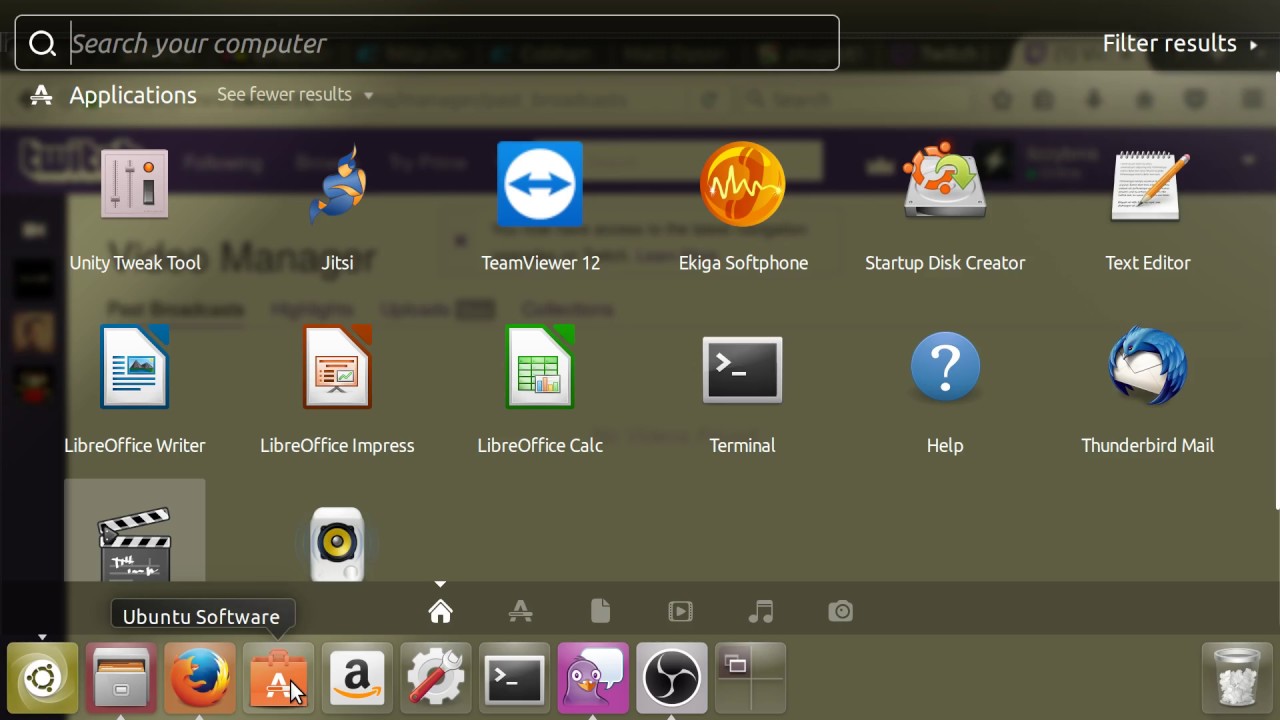The height and width of the screenshot is (720, 1280).
Task: Switch to the Files lens
Action: coord(600,611)
